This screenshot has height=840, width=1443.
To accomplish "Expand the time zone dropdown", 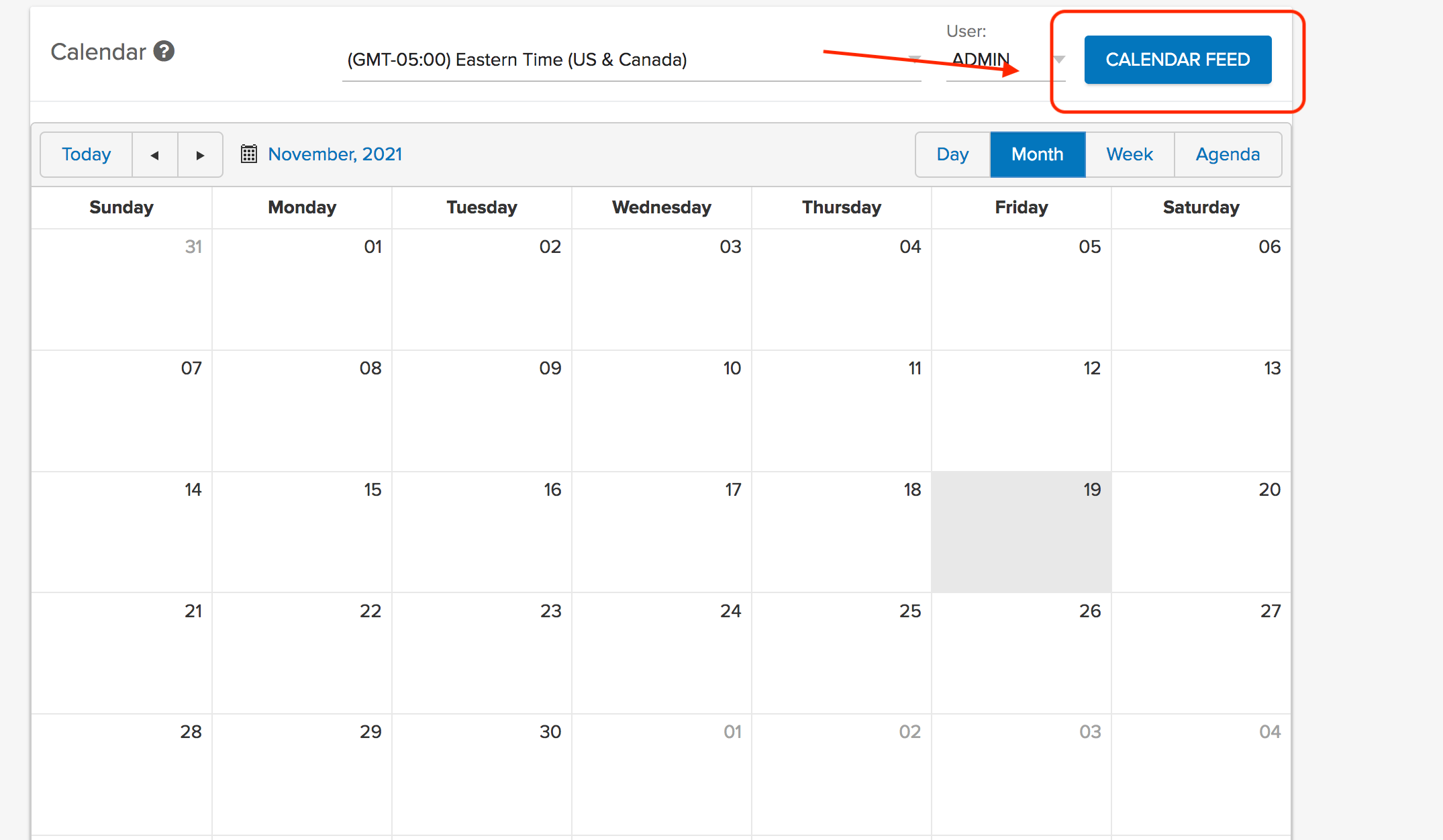I will (x=914, y=59).
